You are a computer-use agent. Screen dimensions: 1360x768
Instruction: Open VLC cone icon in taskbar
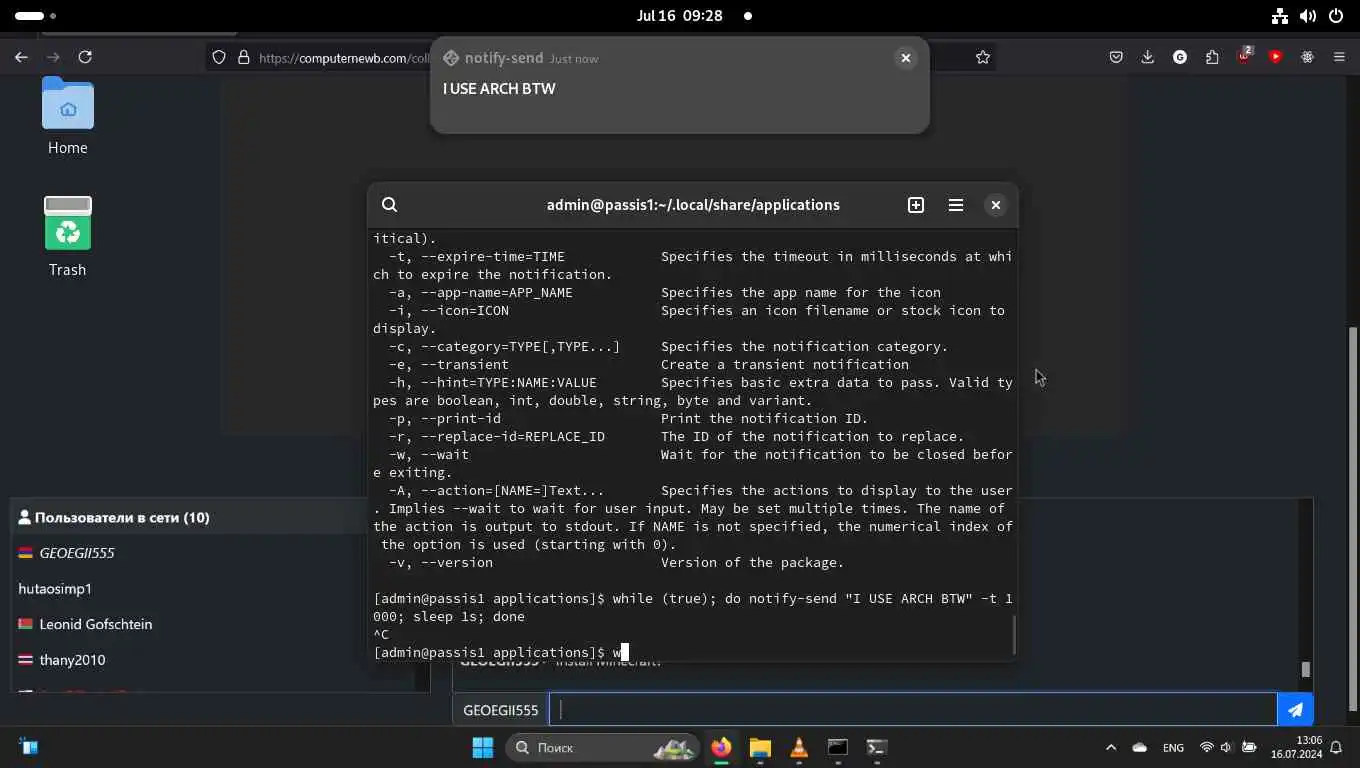(799, 747)
